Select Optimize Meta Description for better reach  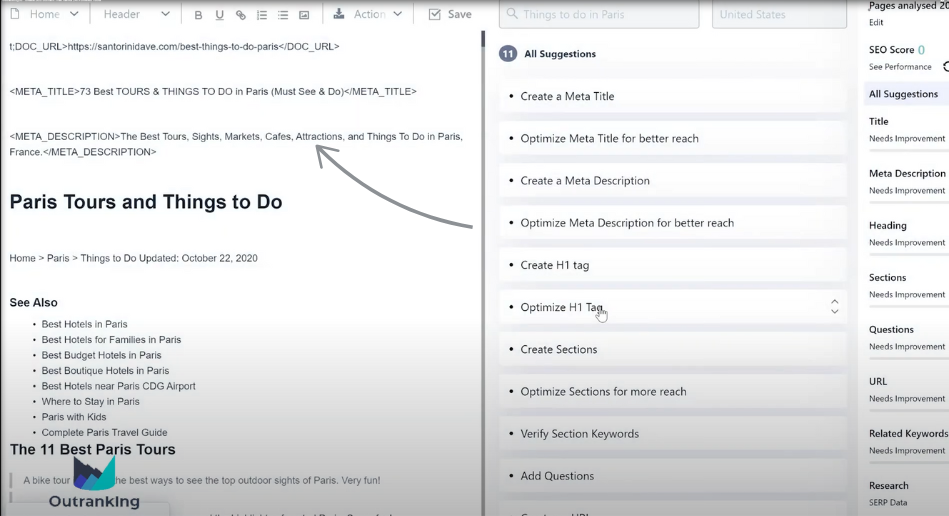672,223
